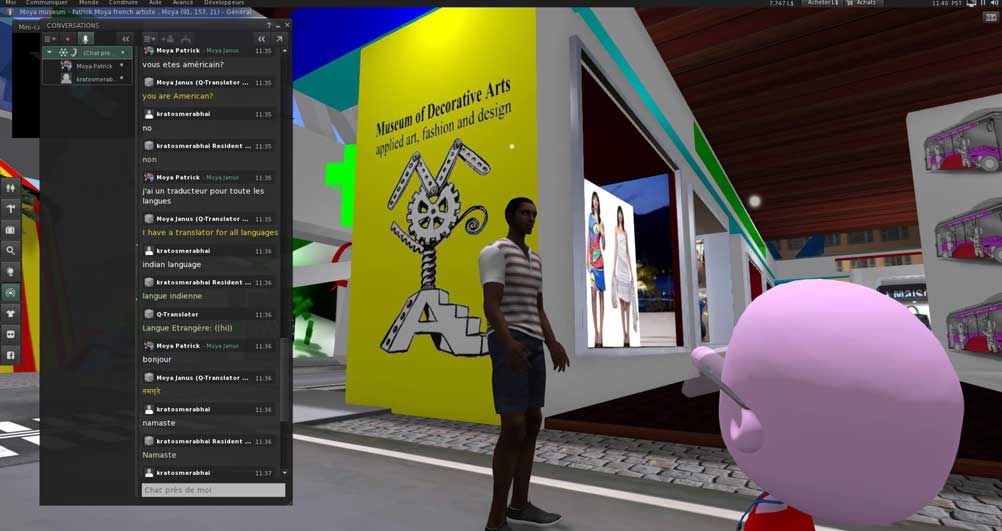Open the Facebook icon in left toolbar
This screenshot has height=531, width=1002.
[11, 355]
